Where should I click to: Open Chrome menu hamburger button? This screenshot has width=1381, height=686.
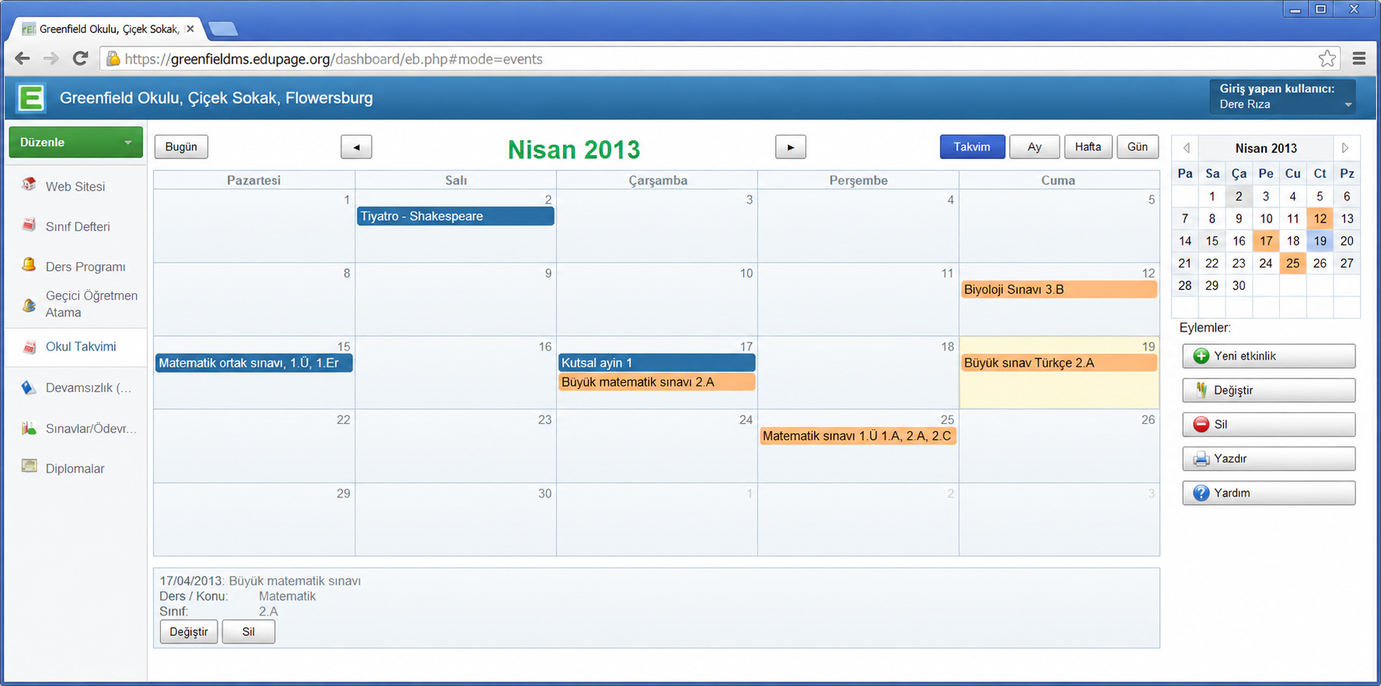tap(1359, 59)
